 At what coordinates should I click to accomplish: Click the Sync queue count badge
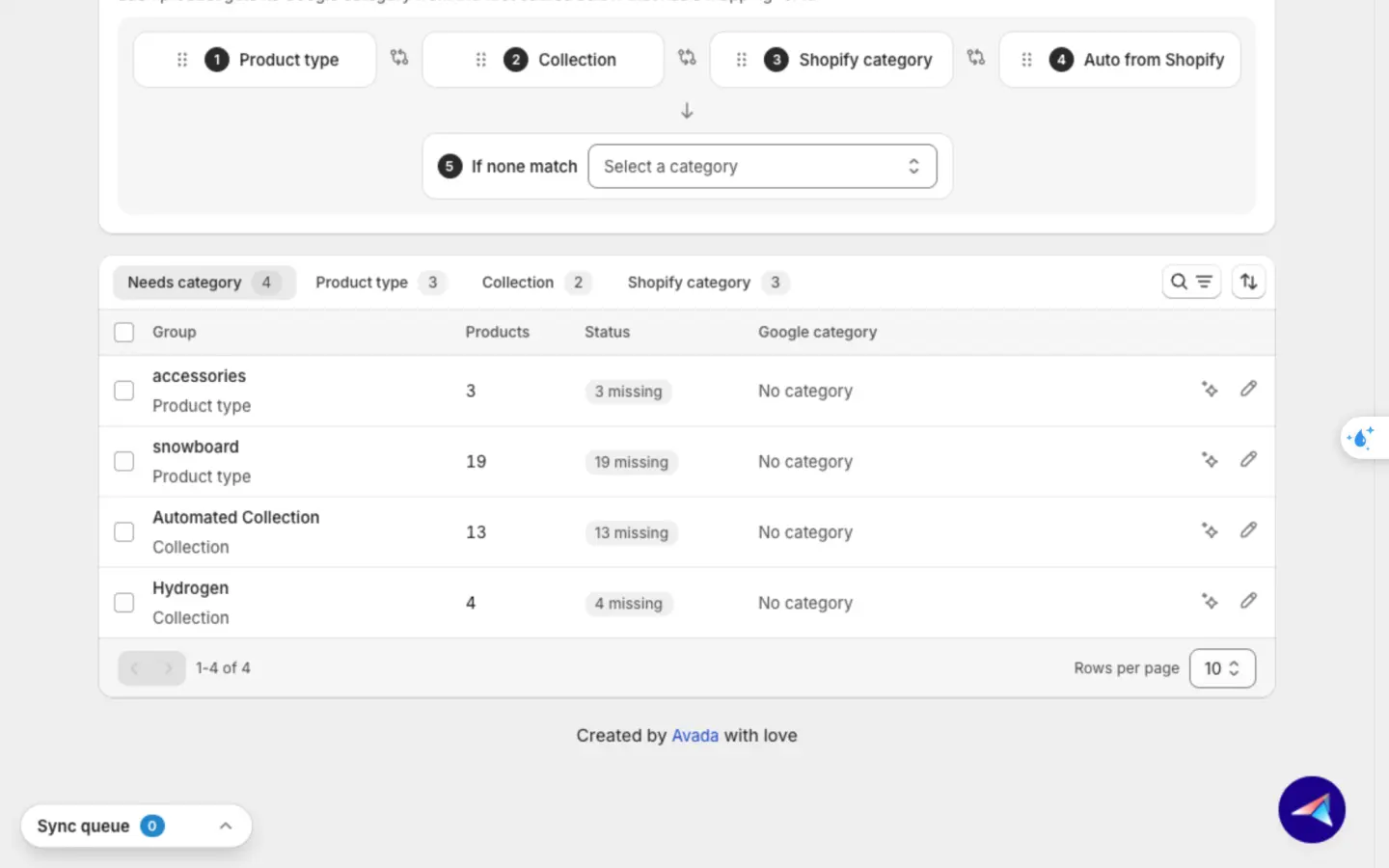point(152,826)
